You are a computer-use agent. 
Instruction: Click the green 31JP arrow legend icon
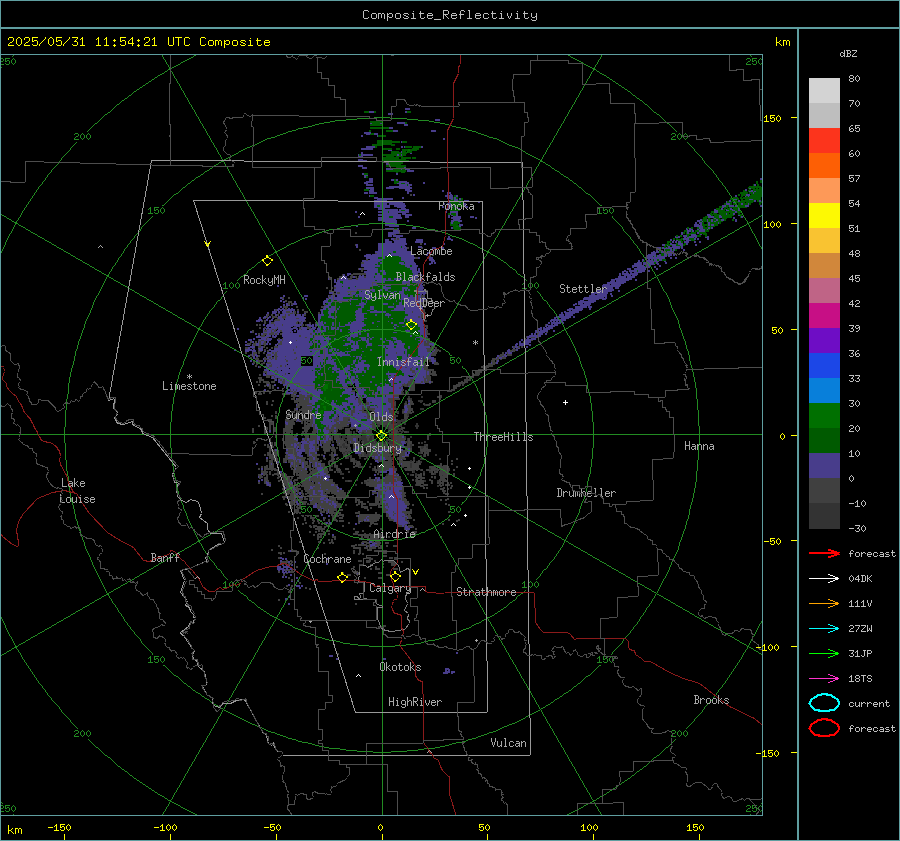point(824,653)
